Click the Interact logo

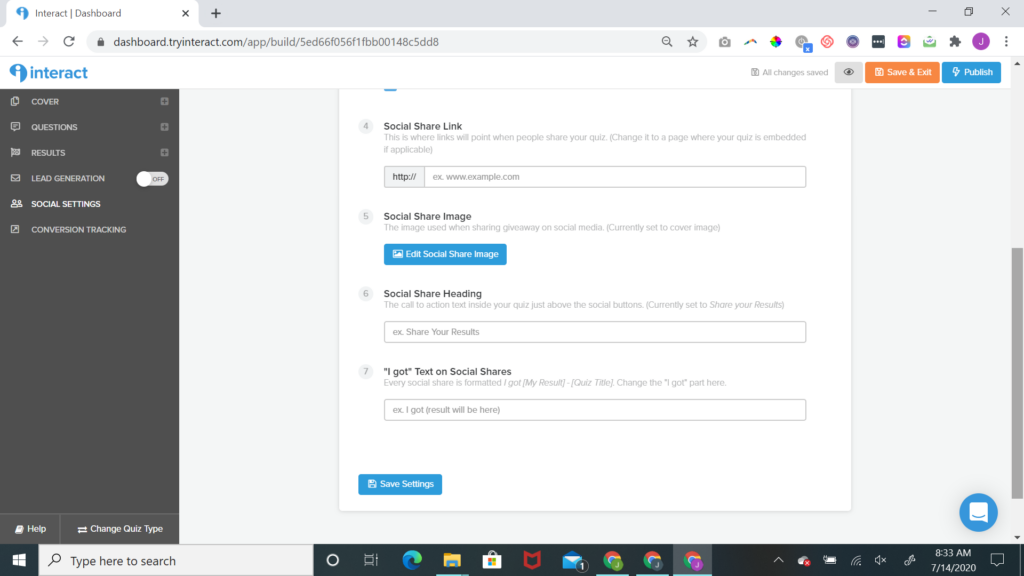point(49,72)
